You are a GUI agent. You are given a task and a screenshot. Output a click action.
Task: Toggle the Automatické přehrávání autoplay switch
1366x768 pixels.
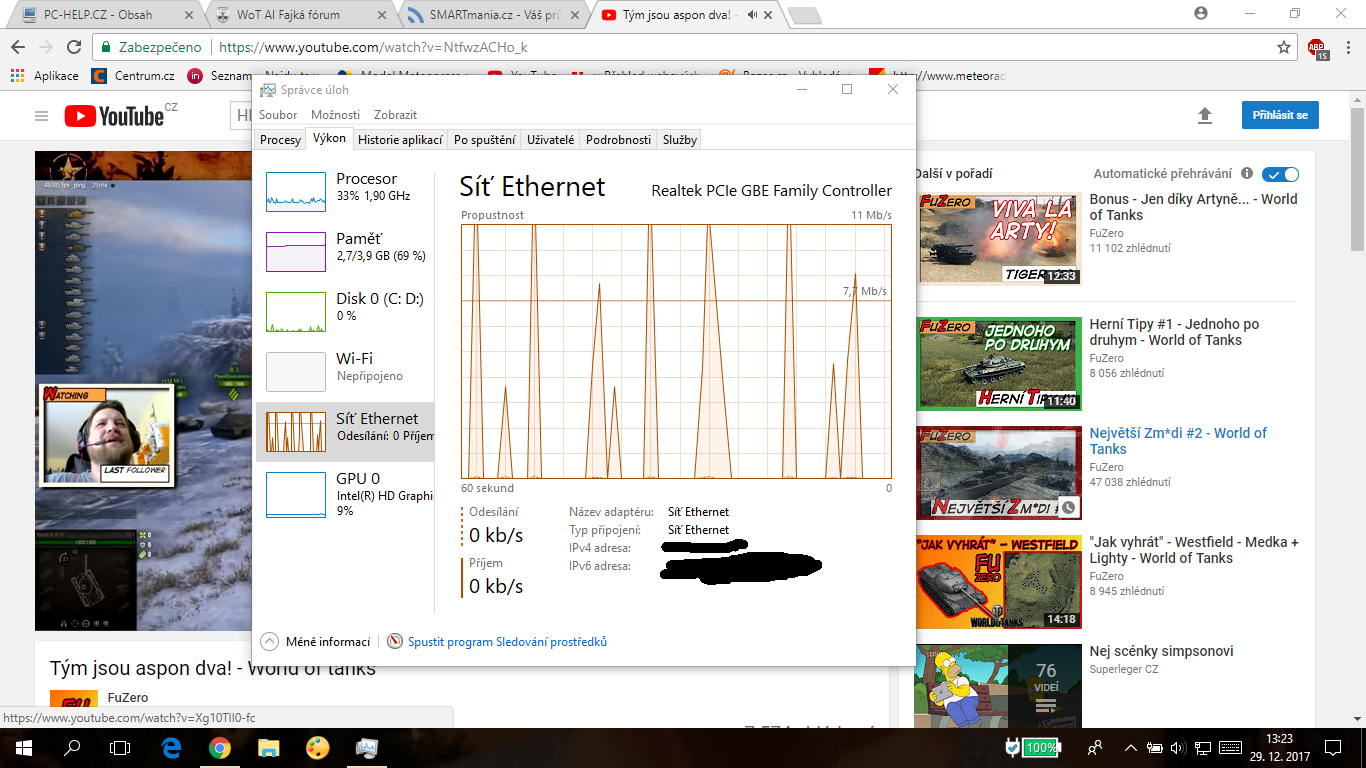(1280, 174)
